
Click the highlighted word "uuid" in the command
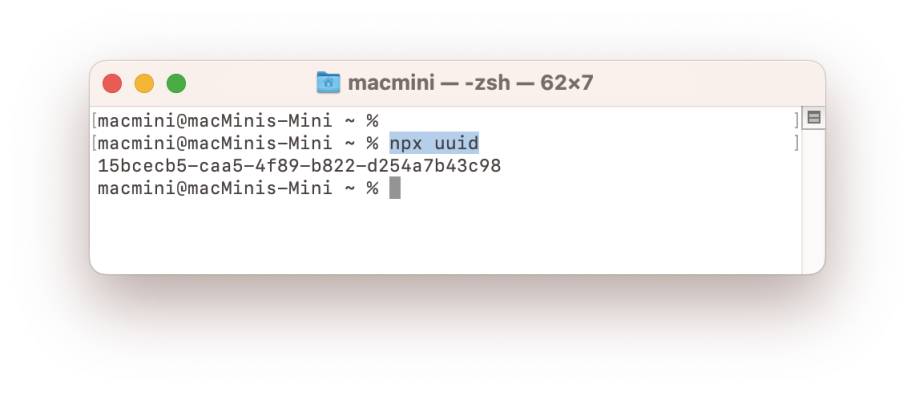456,143
